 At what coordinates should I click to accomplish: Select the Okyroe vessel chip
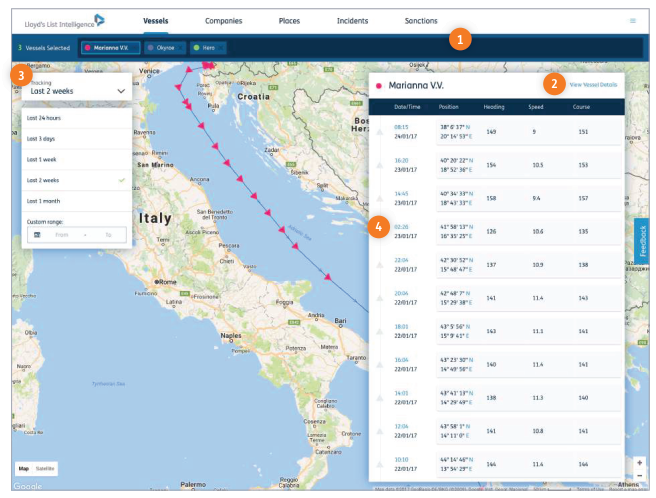[165, 48]
